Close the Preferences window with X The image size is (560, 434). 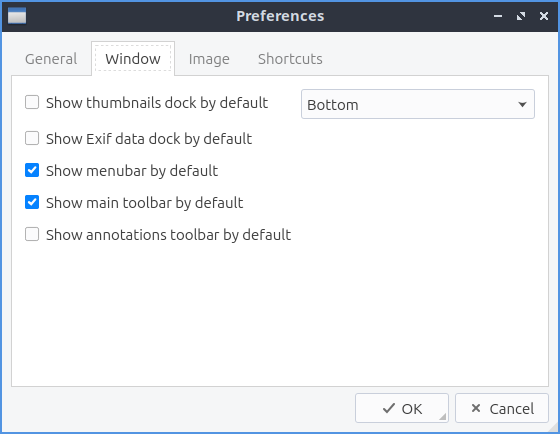tap(544, 16)
